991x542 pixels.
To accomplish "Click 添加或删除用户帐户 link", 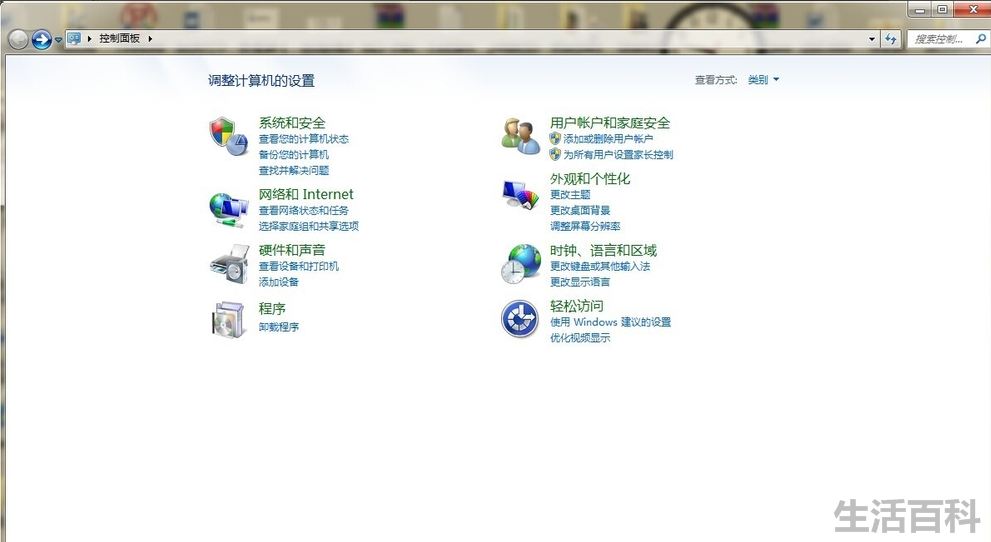I will click(x=608, y=138).
